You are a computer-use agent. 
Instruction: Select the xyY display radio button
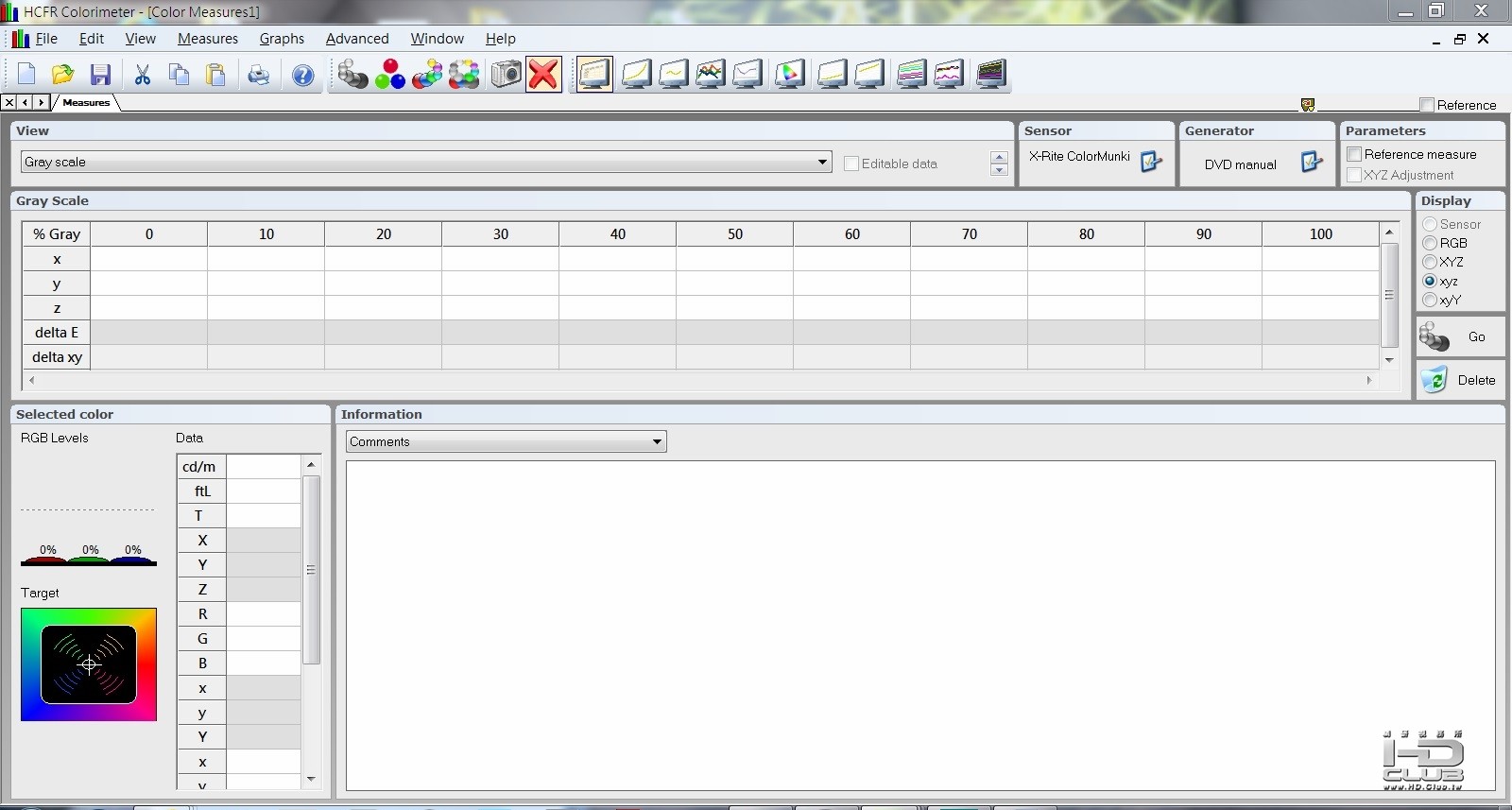1430,300
